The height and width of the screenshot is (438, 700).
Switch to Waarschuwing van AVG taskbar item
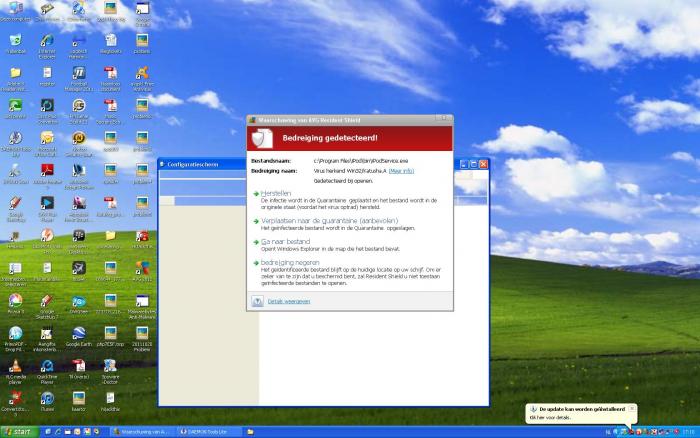[x=142, y=432]
